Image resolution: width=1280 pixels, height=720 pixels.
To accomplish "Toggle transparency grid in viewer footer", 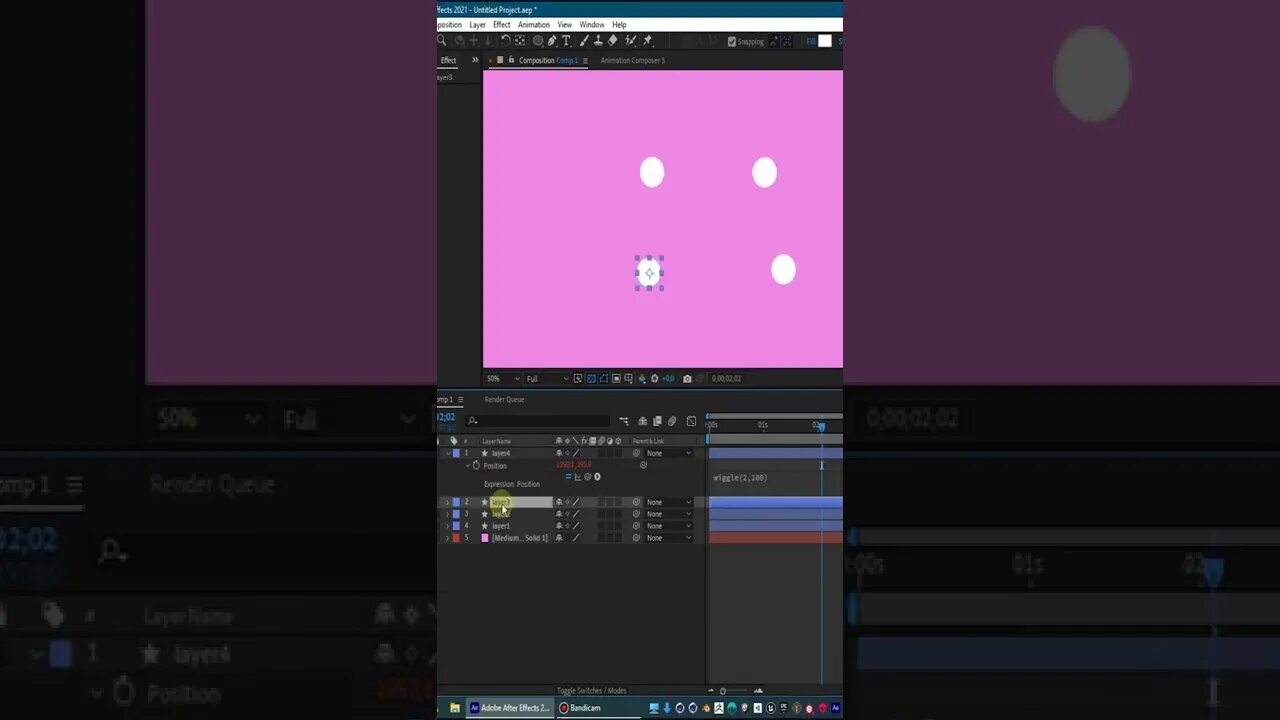I will (591, 379).
